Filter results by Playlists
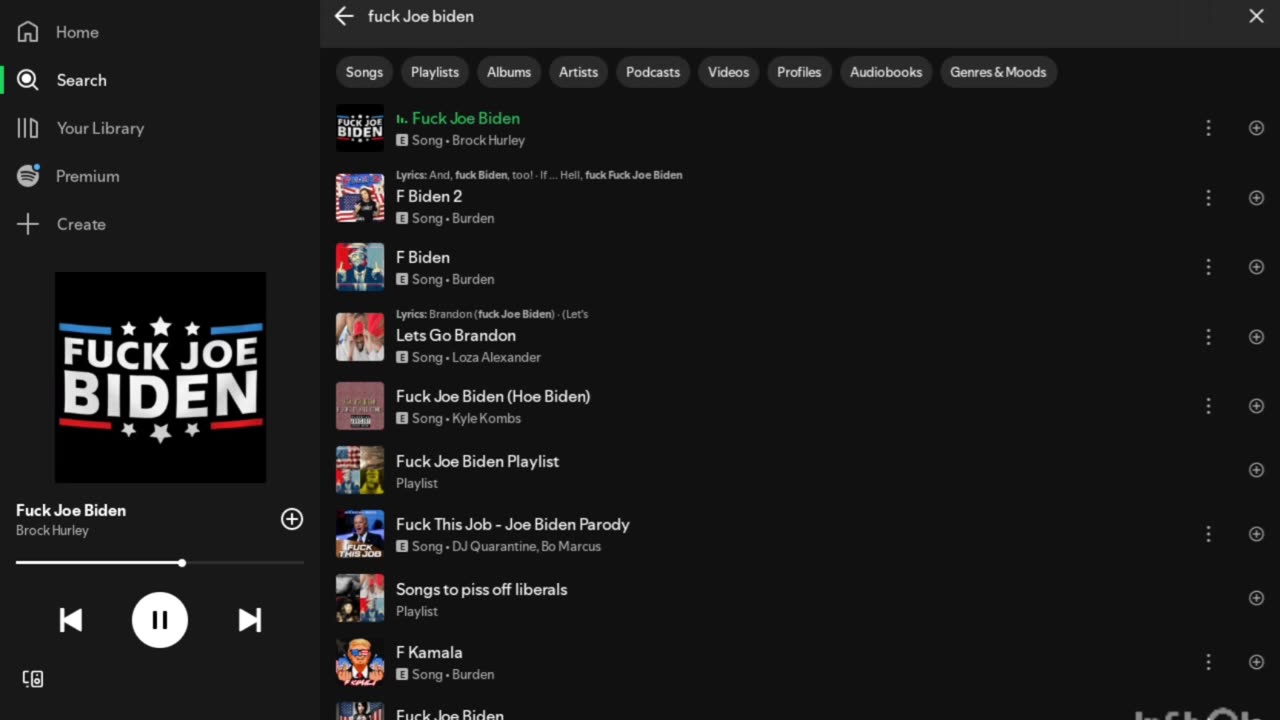The height and width of the screenshot is (720, 1280). click(435, 72)
